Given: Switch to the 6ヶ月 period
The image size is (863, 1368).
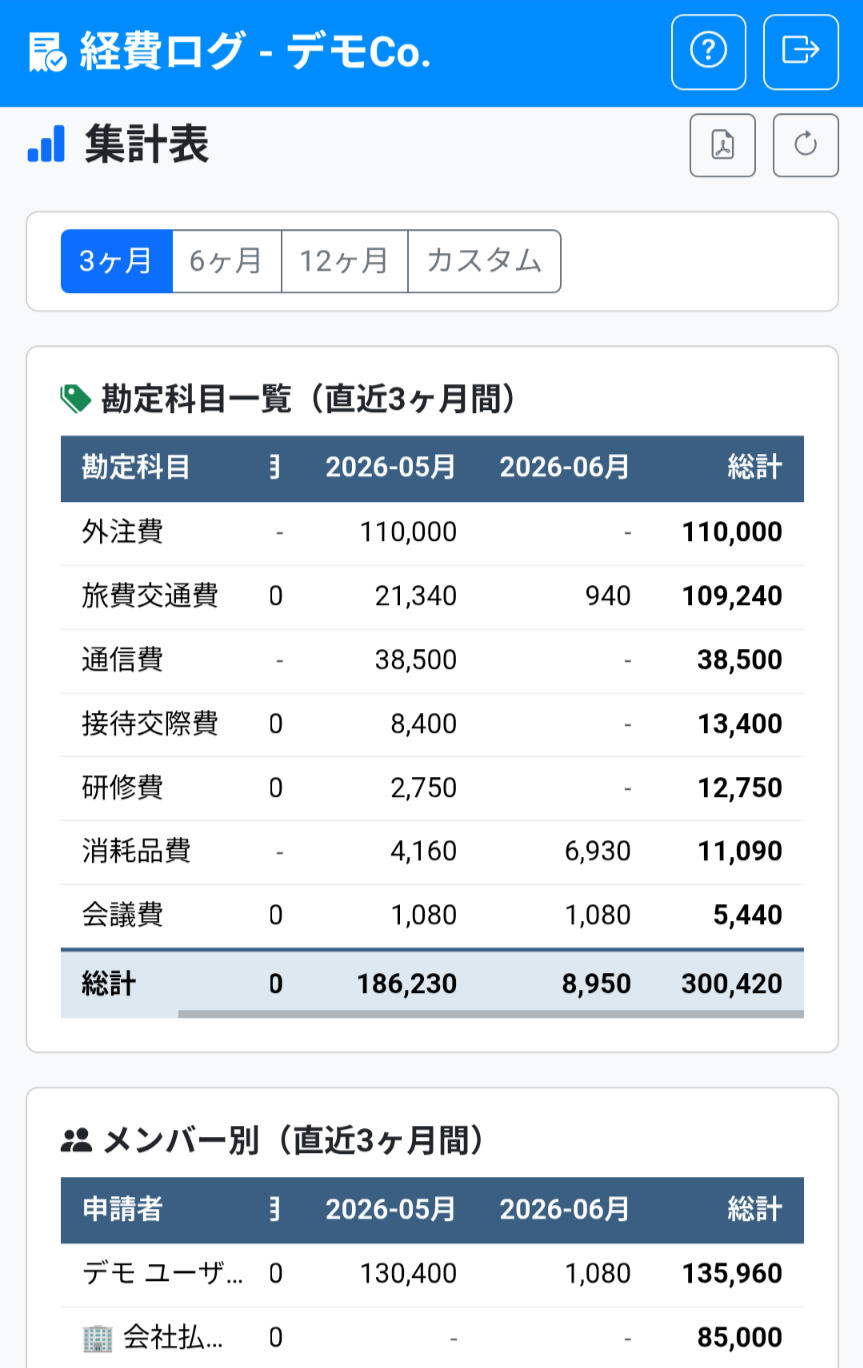Looking at the screenshot, I should 227,261.
